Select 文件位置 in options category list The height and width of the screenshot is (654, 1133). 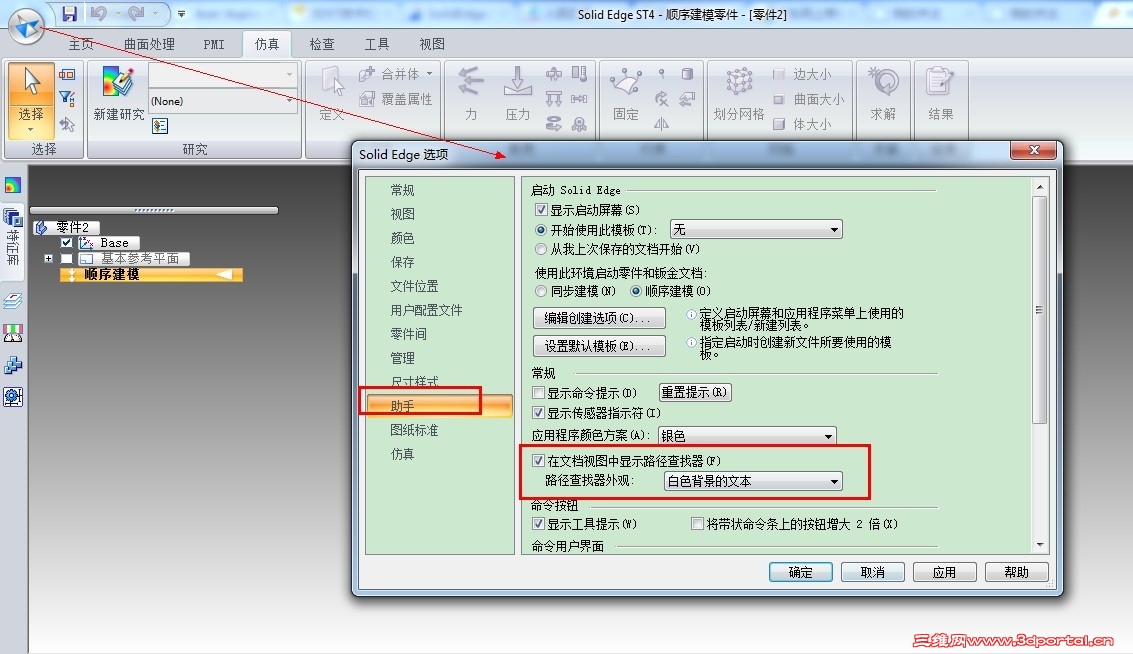coord(414,286)
